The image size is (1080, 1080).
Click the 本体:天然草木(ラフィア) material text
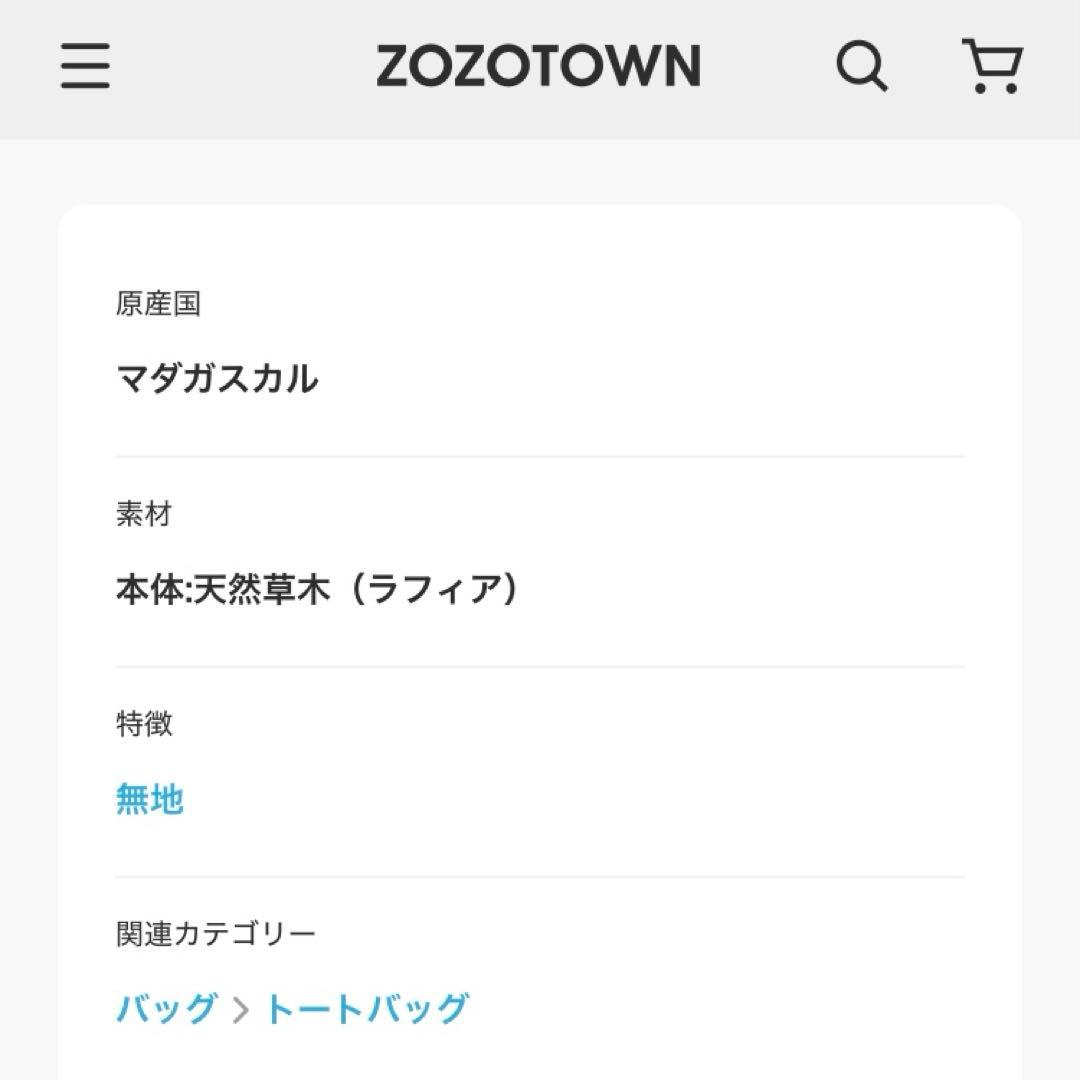tap(318, 590)
